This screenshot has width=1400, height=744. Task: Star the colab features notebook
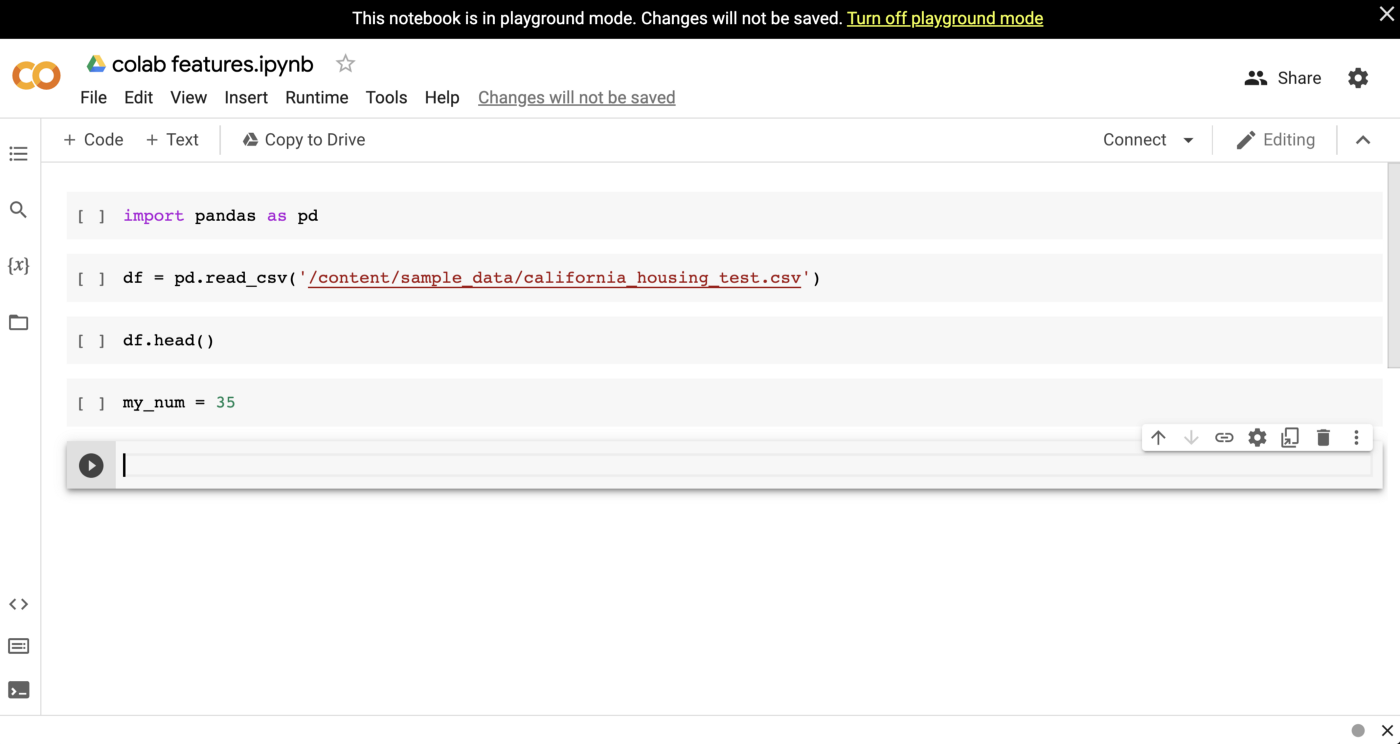tap(345, 64)
